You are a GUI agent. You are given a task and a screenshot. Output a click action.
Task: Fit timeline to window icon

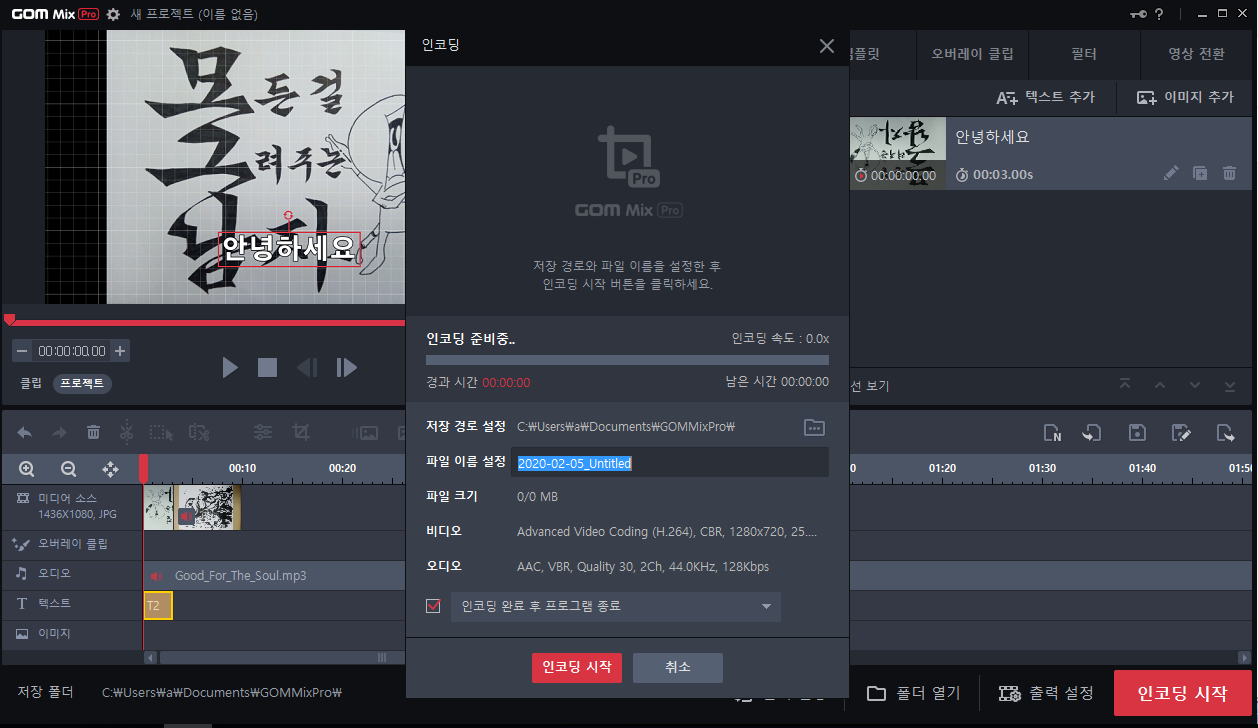click(x=111, y=468)
